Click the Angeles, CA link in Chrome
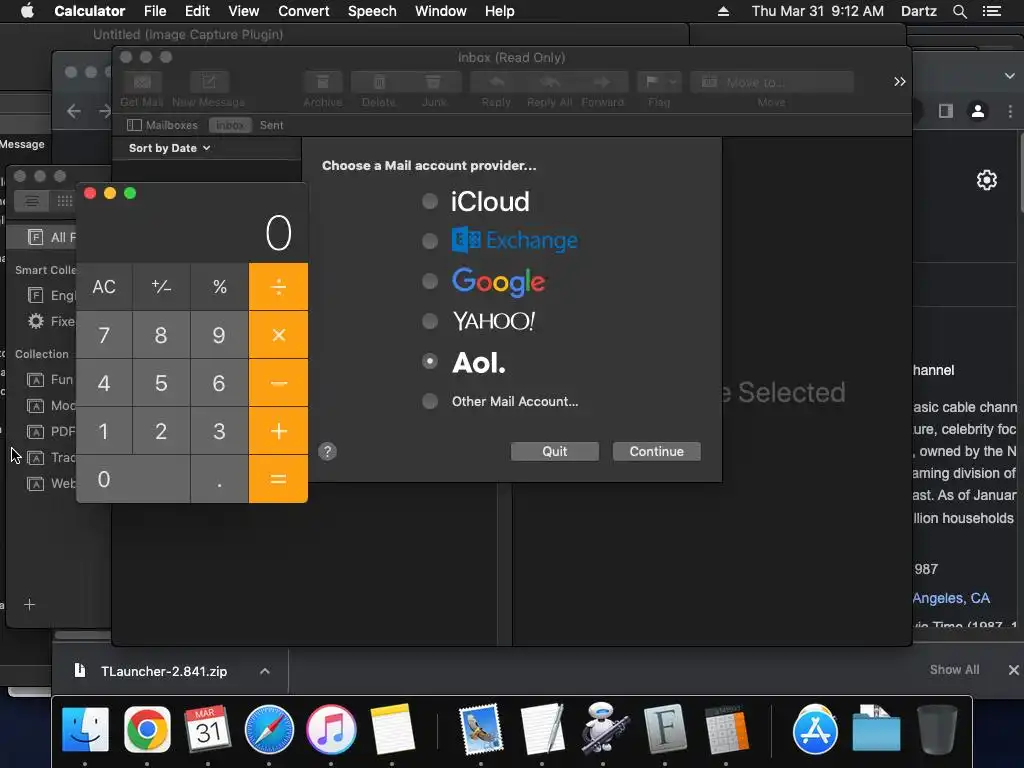Screen dimensions: 1024x768 click(951, 598)
